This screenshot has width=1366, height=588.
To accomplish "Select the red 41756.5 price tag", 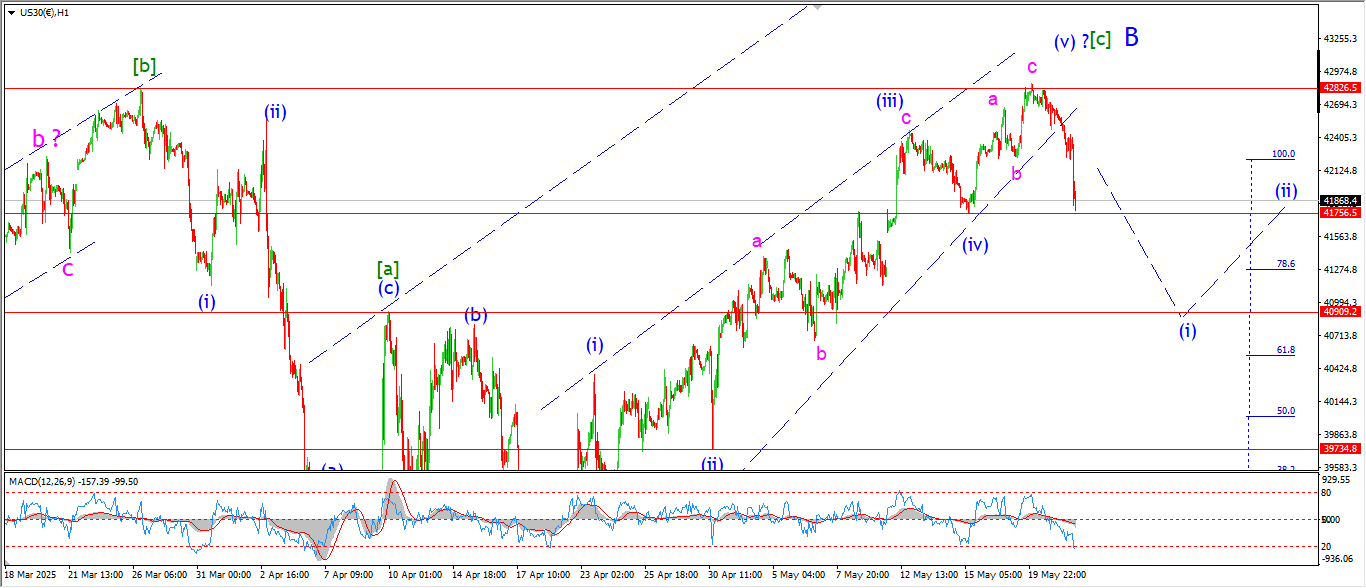I will tap(1340, 213).
